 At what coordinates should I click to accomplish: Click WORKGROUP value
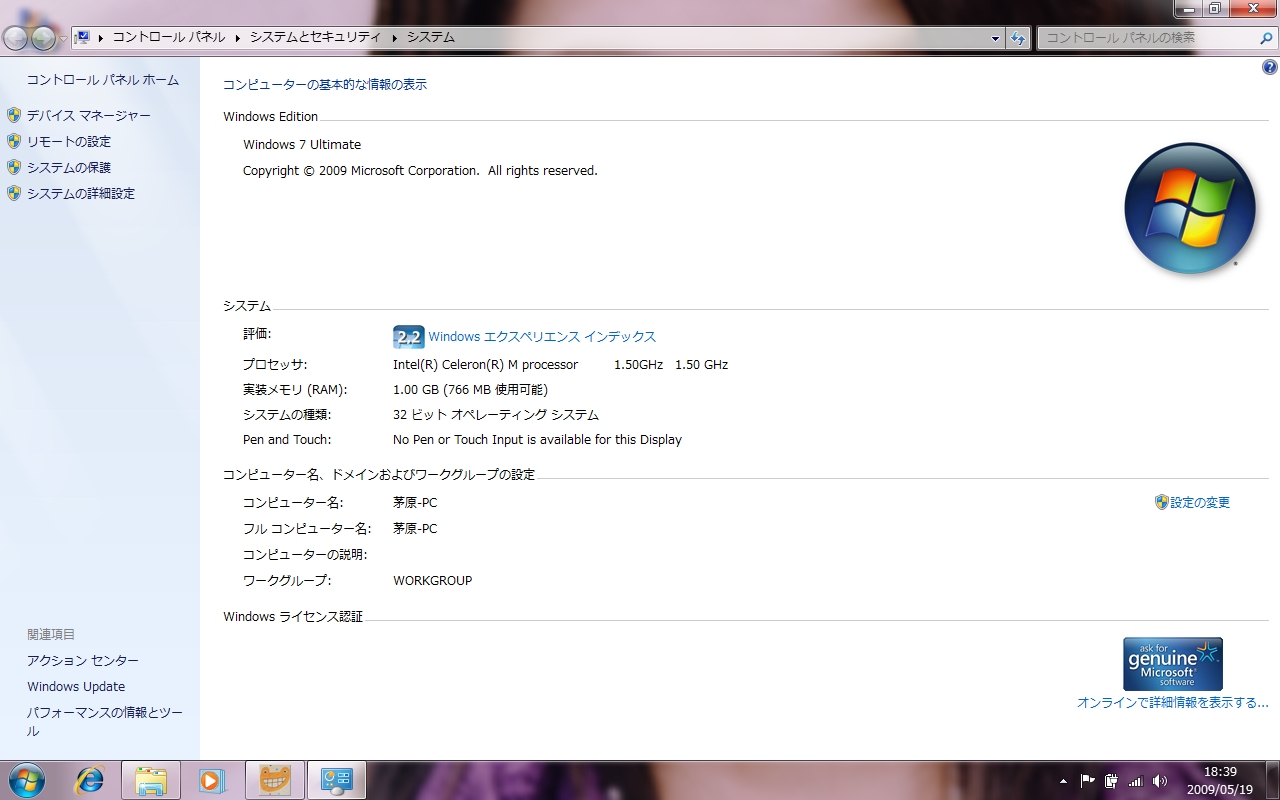pyautogui.click(x=433, y=581)
